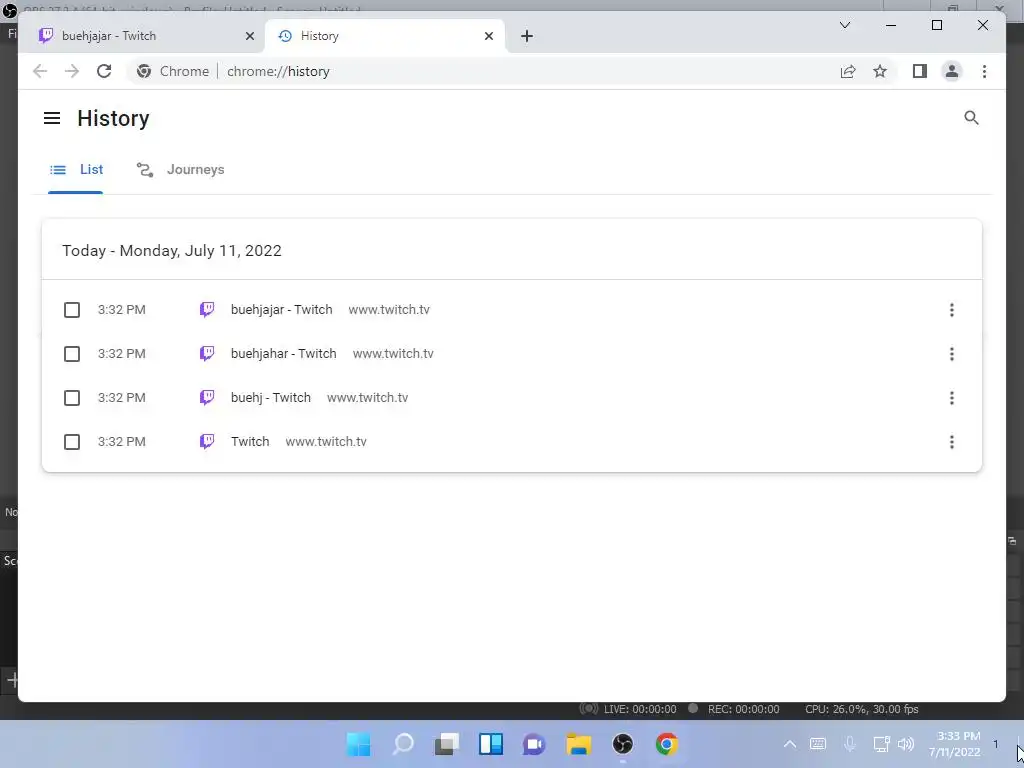This screenshot has width=1024, height=768.
Task: Click the search history magnifier icon
Action: point(971,118)
